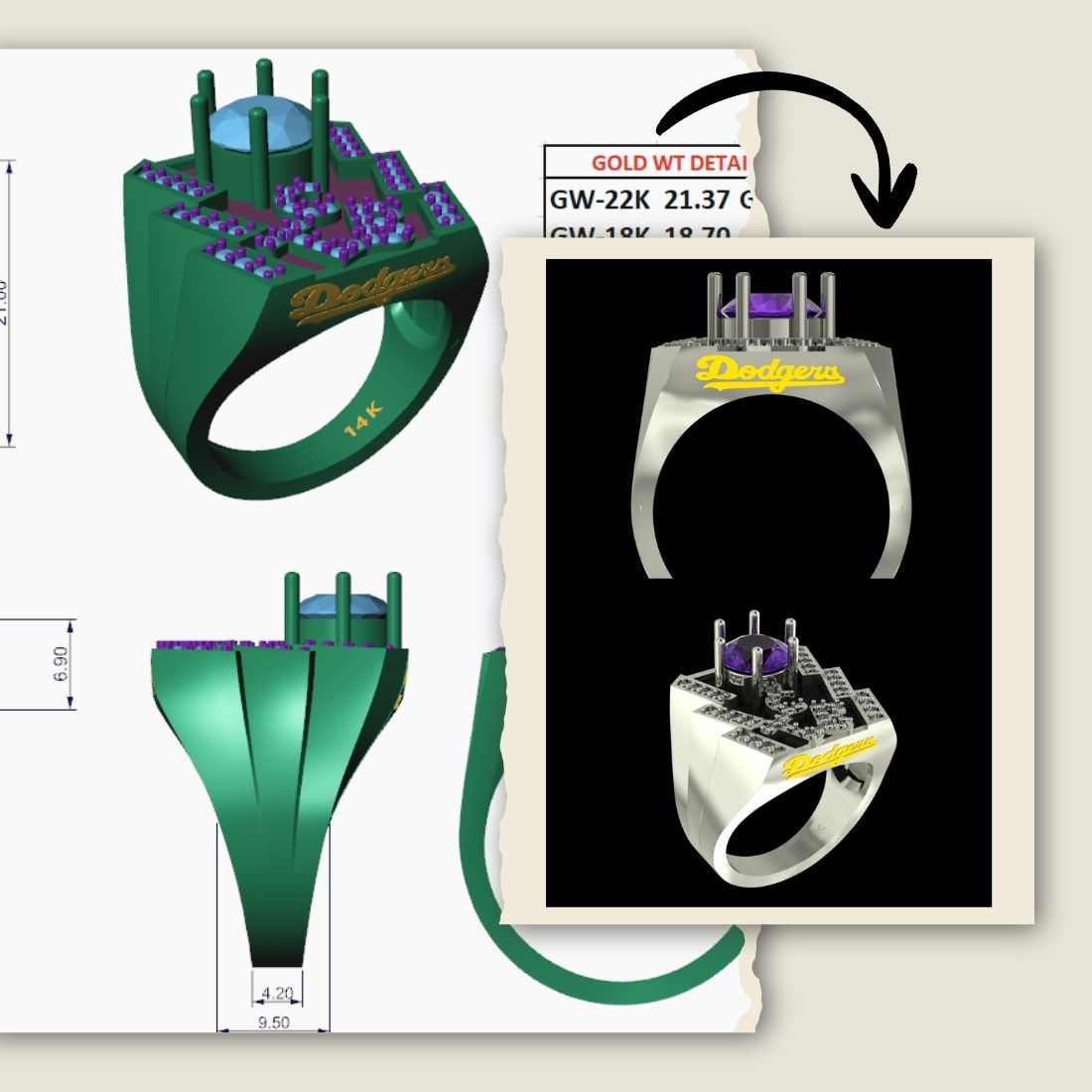The height and width of the screenshot is (1092, 1092).
Task: Select the yellow Dodgers logo on the angled silver ring
Action: [828, 756]
